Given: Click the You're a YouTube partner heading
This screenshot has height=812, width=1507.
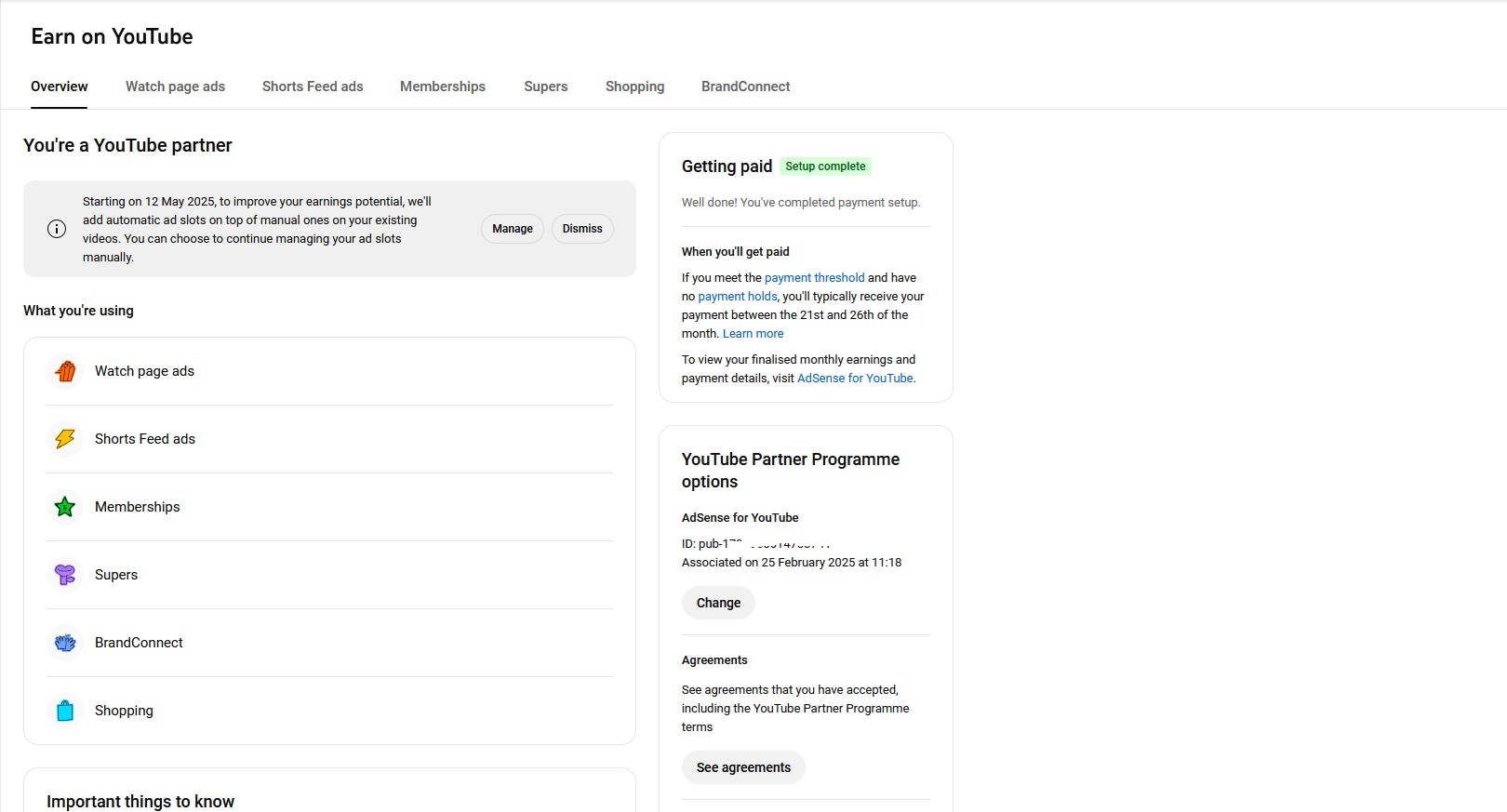Looking at the screenshot, I should 127,145.
